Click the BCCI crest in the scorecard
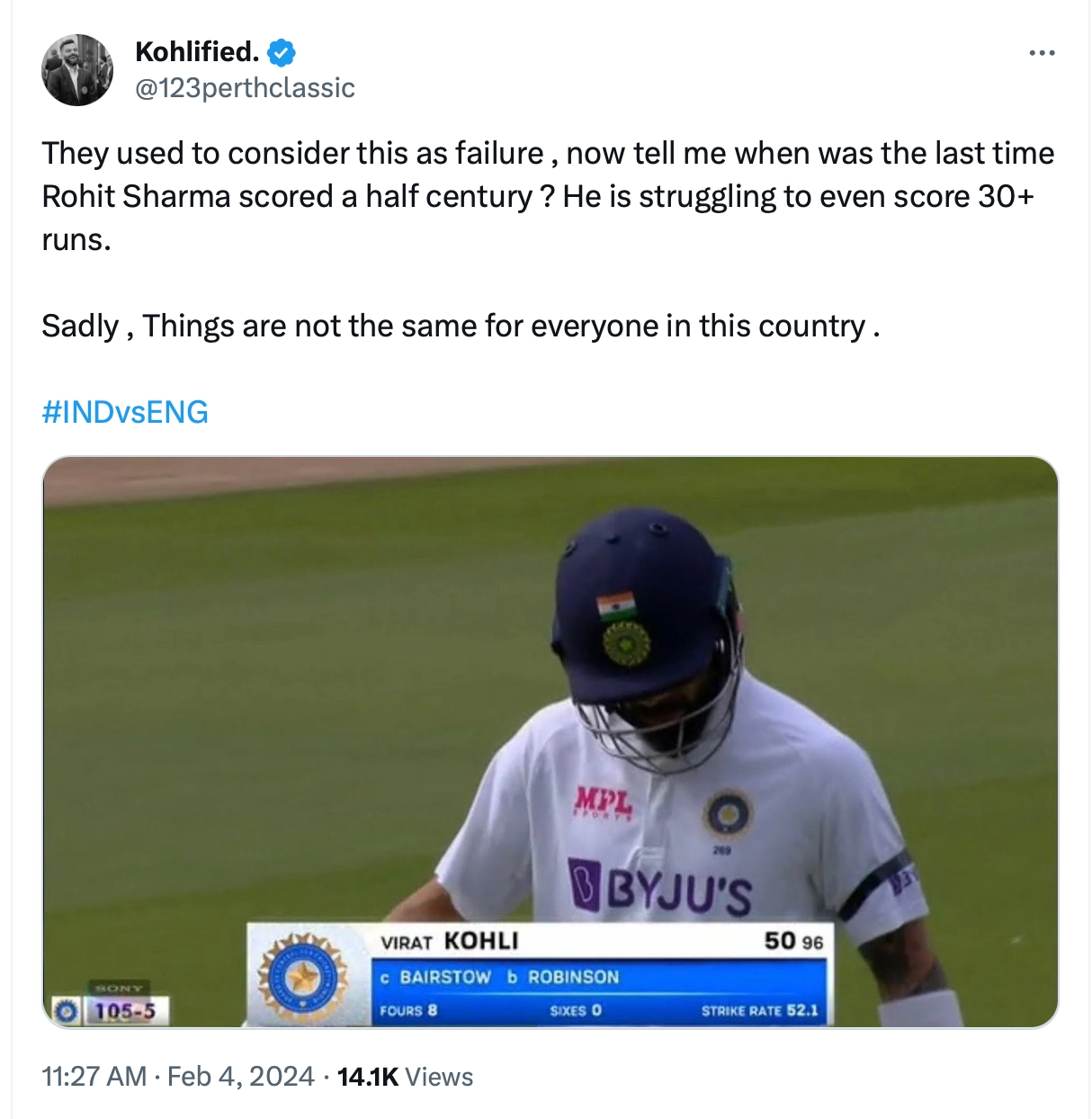Viewport: 1092px width, 1119px height. pyautogui.click(x=302, y=976)
